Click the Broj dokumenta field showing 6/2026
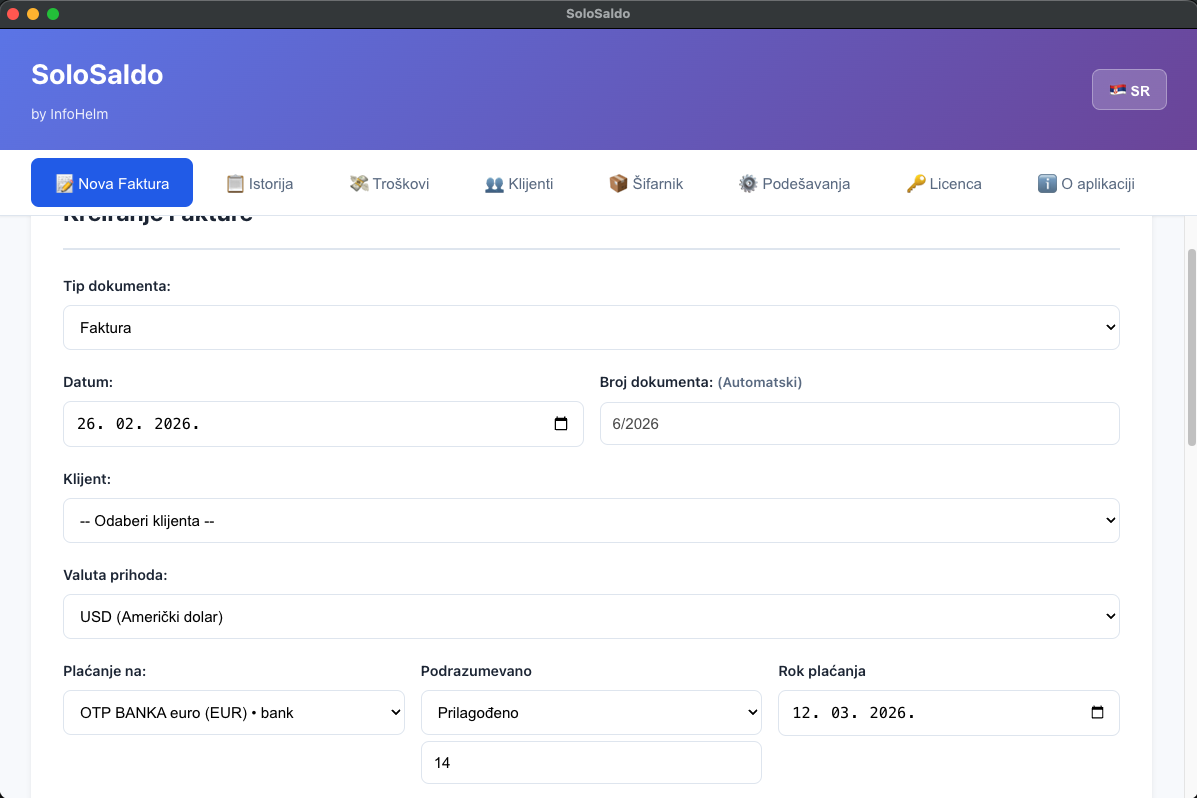This screenshot has height=798, width=1197. [x=859, y=424]
